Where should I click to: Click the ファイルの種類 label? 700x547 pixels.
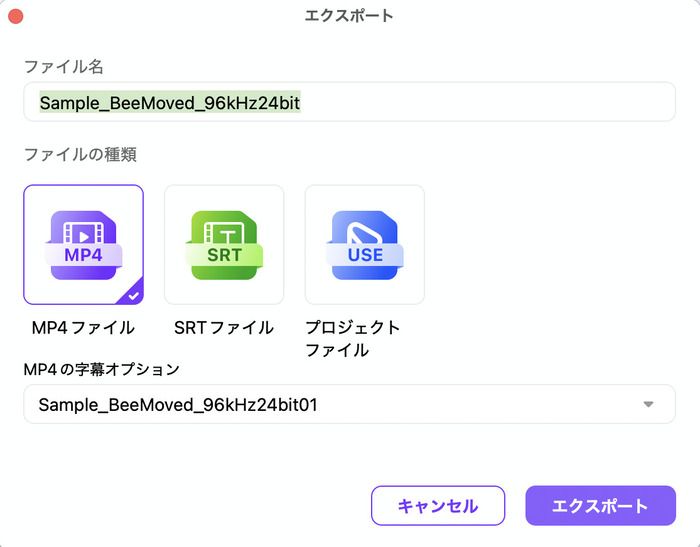click(x=80, y=154)
